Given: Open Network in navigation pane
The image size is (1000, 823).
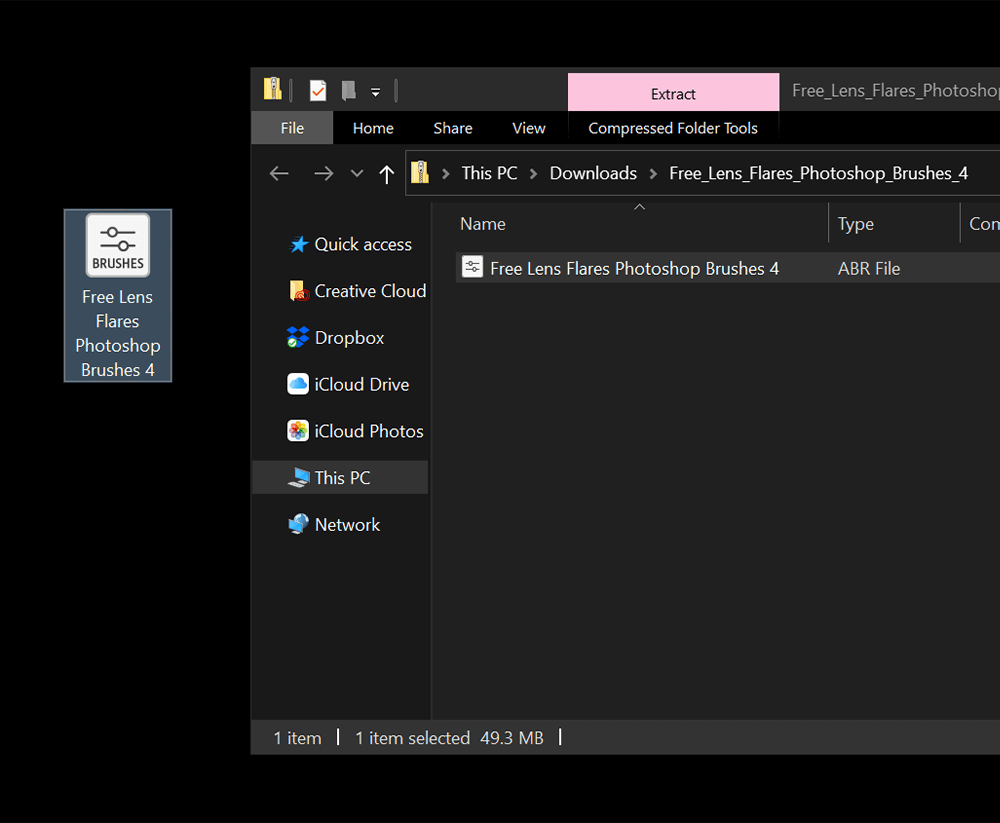Looking at the screenshot, I should point(347,524).
